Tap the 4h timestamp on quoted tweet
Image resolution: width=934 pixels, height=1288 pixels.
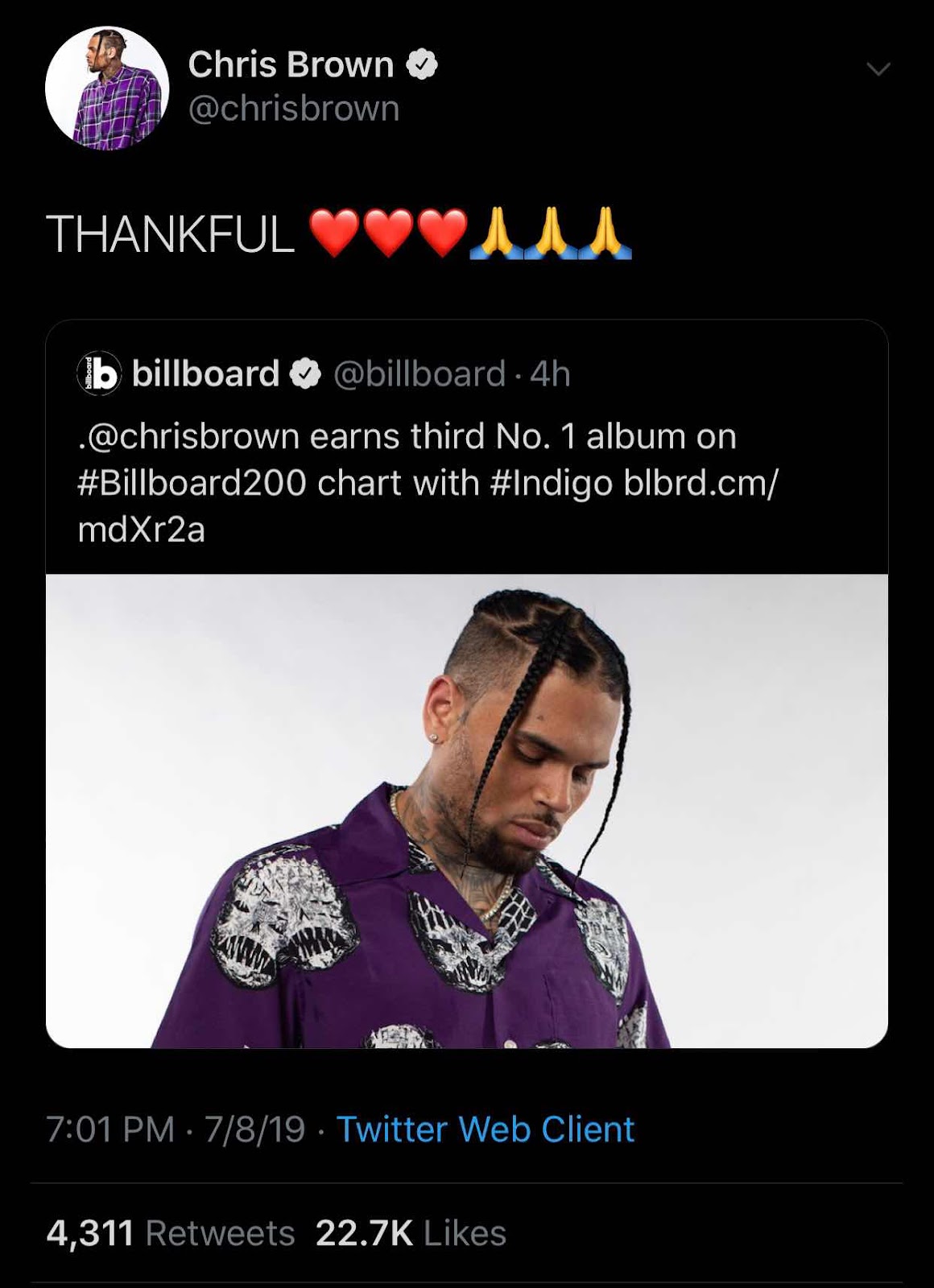551,374
